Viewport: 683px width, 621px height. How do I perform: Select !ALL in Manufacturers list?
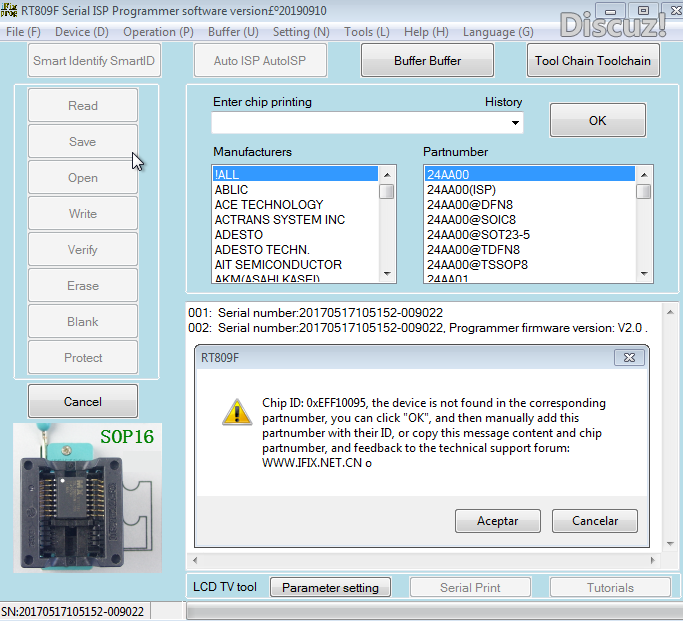click(296, 174)
